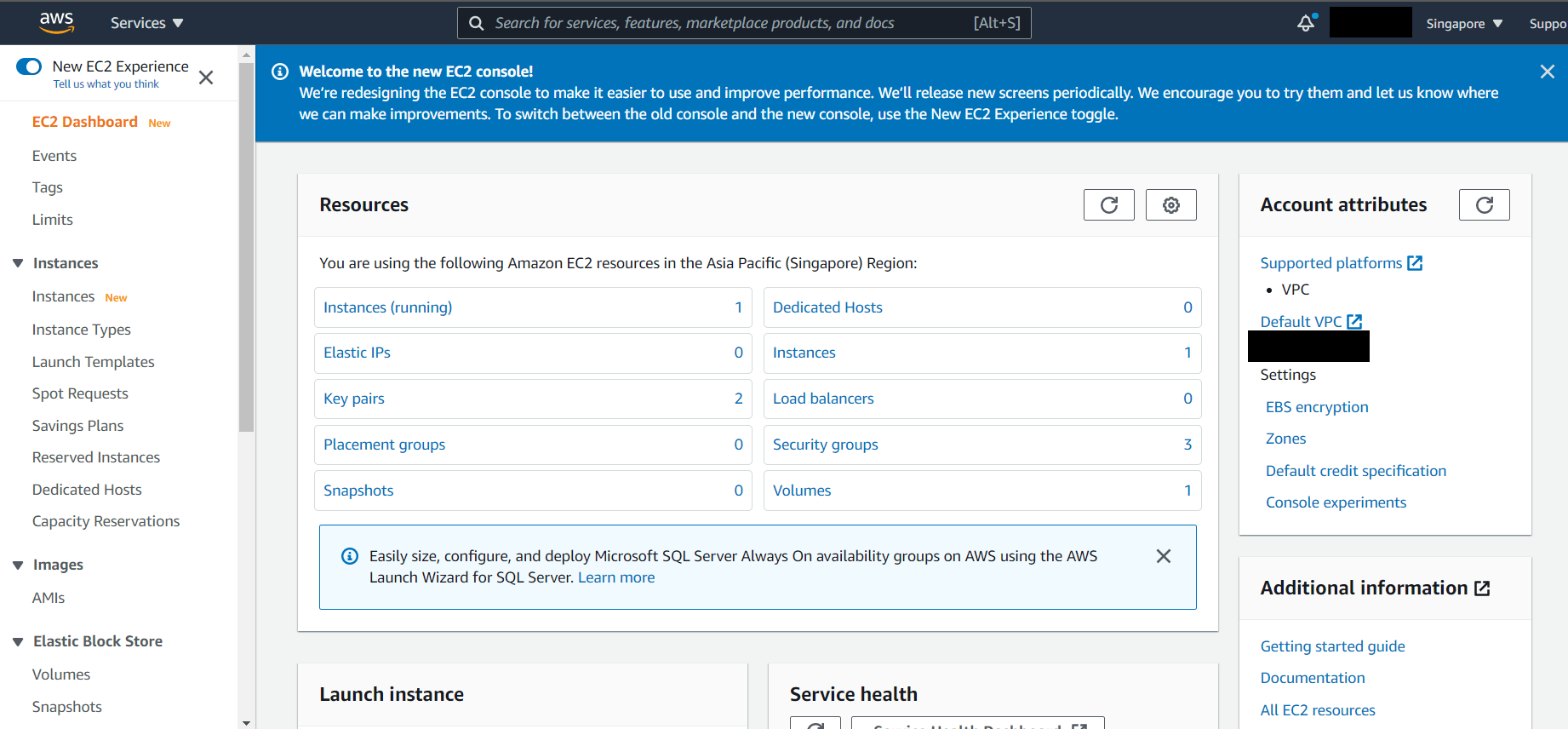1568x729 pixels.
Task: Refresh Account attributes panel
Action: point(1484,205)
